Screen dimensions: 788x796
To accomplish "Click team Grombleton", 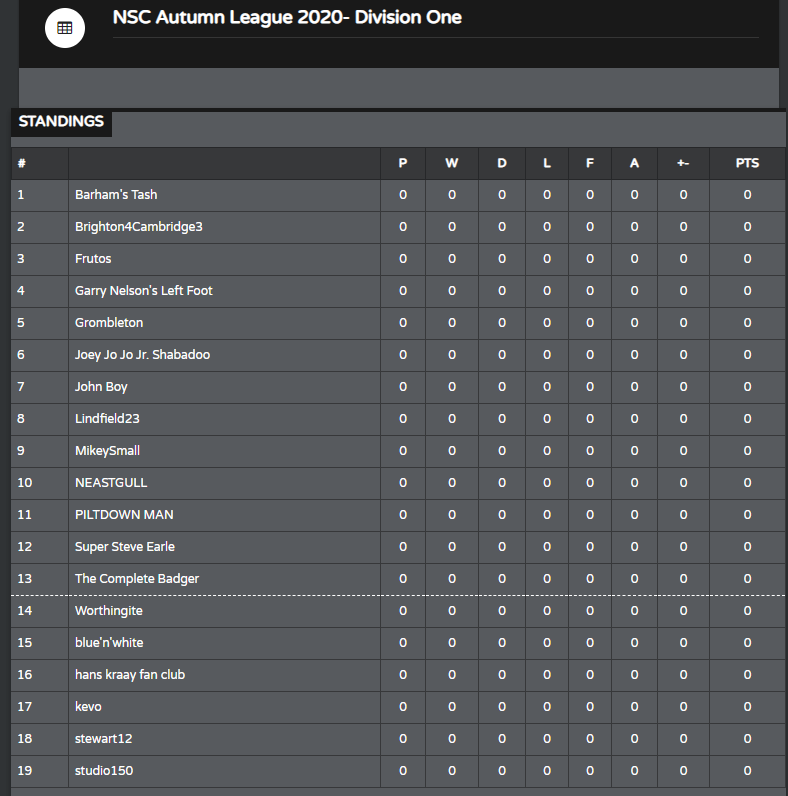I will point(109,323).
